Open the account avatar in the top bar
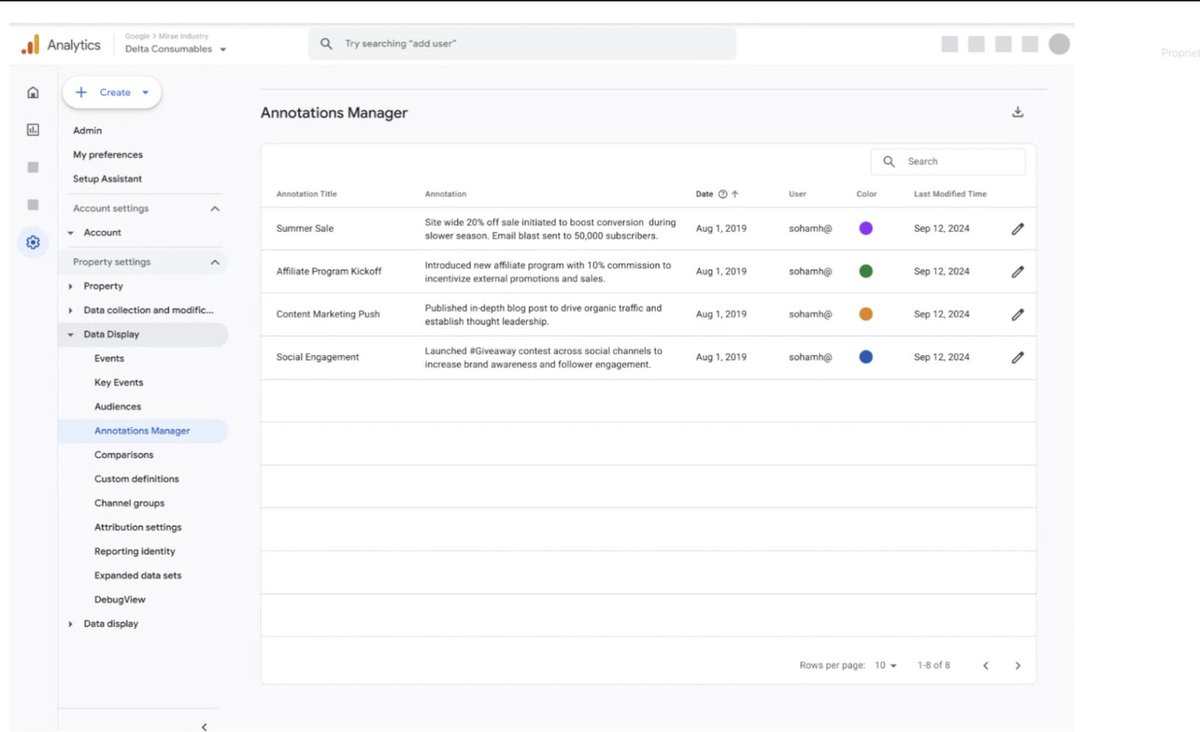Viewport: 1200px width, 732px height. tap(1057, 43)
